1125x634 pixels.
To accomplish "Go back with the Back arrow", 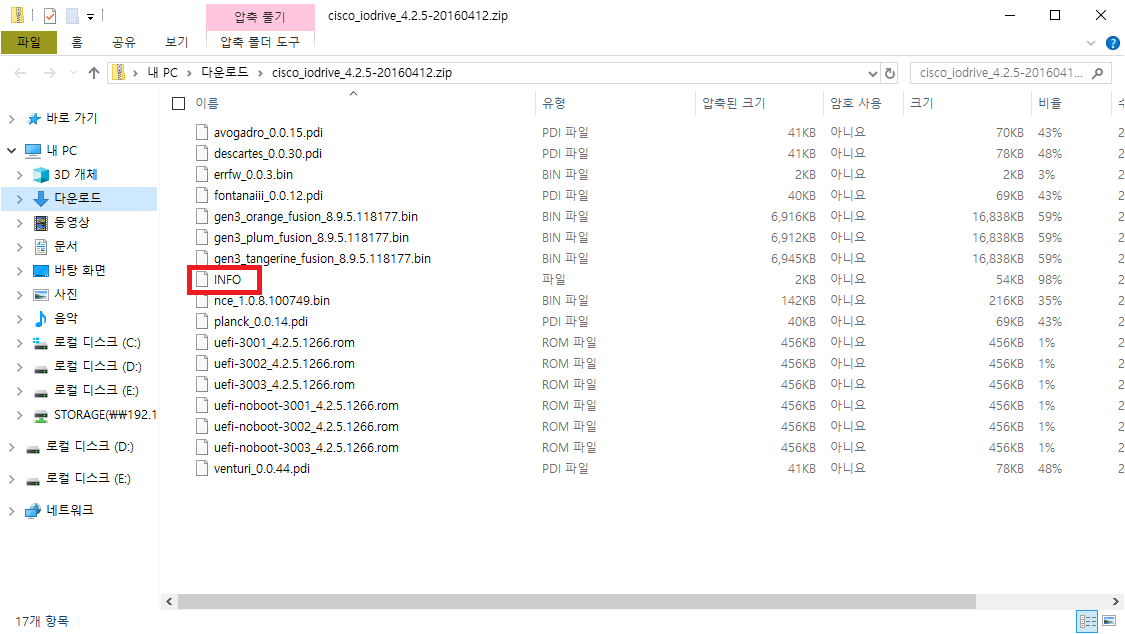I will (x=20, y=72).
